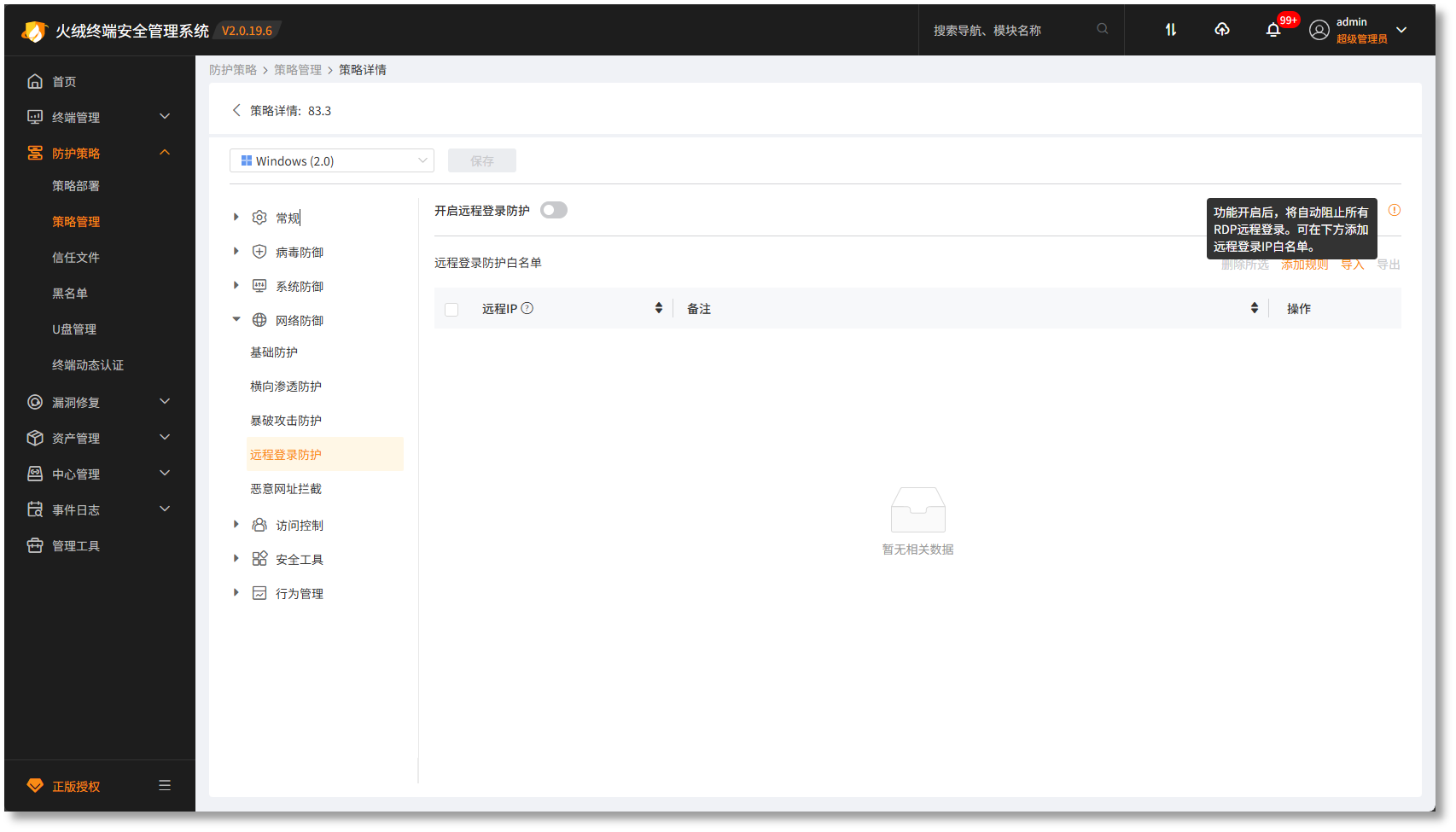The height and width of the screenshot is (832, 1456).
Task: Click the cloud upload icon
Action: tap(1222, 30)
